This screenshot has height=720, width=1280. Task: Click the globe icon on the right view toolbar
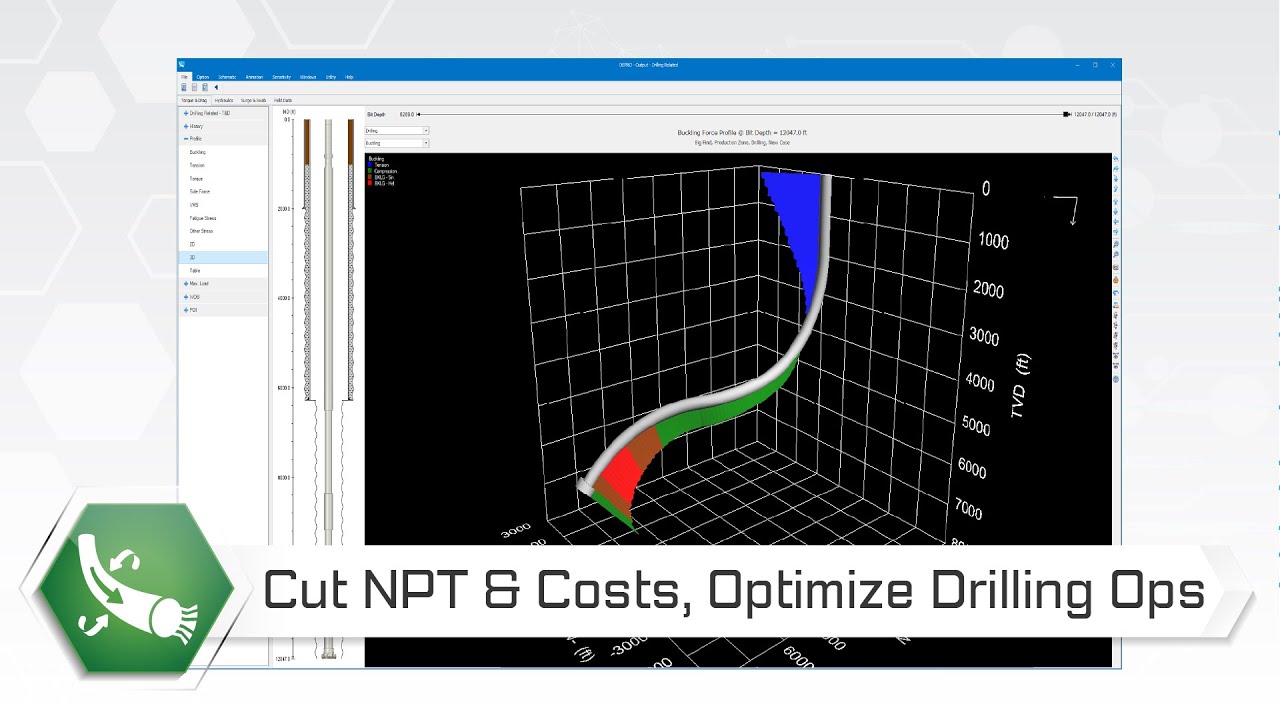[x=1116, y=380]
